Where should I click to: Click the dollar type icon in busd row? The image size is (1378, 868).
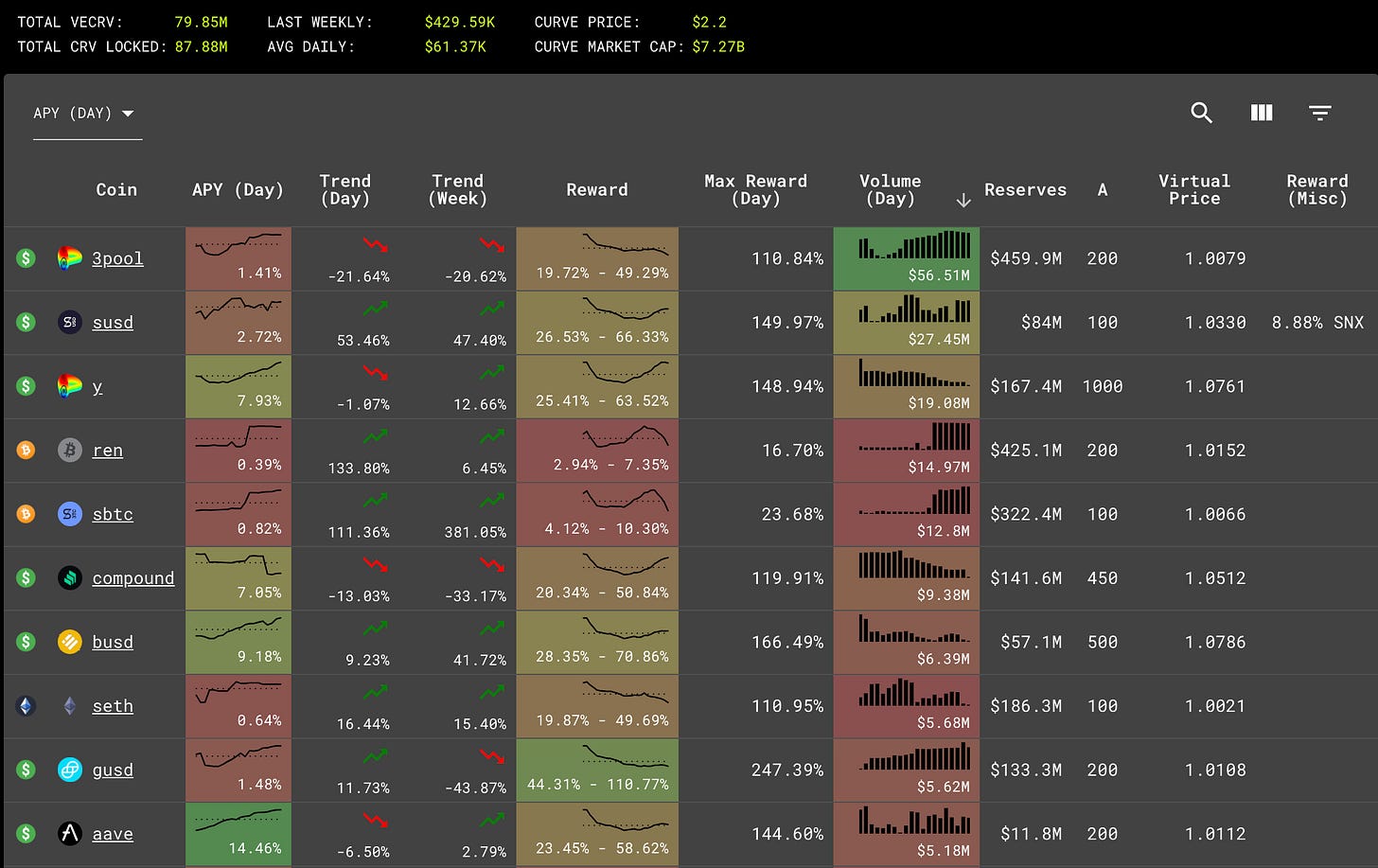pyautogui.click(x=26, y=642)
